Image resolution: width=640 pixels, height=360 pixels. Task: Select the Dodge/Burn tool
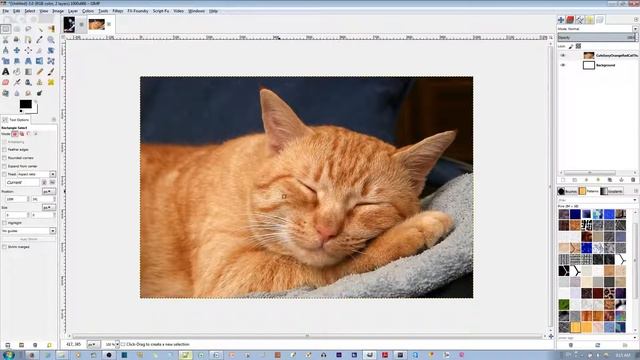pos(40,93)
